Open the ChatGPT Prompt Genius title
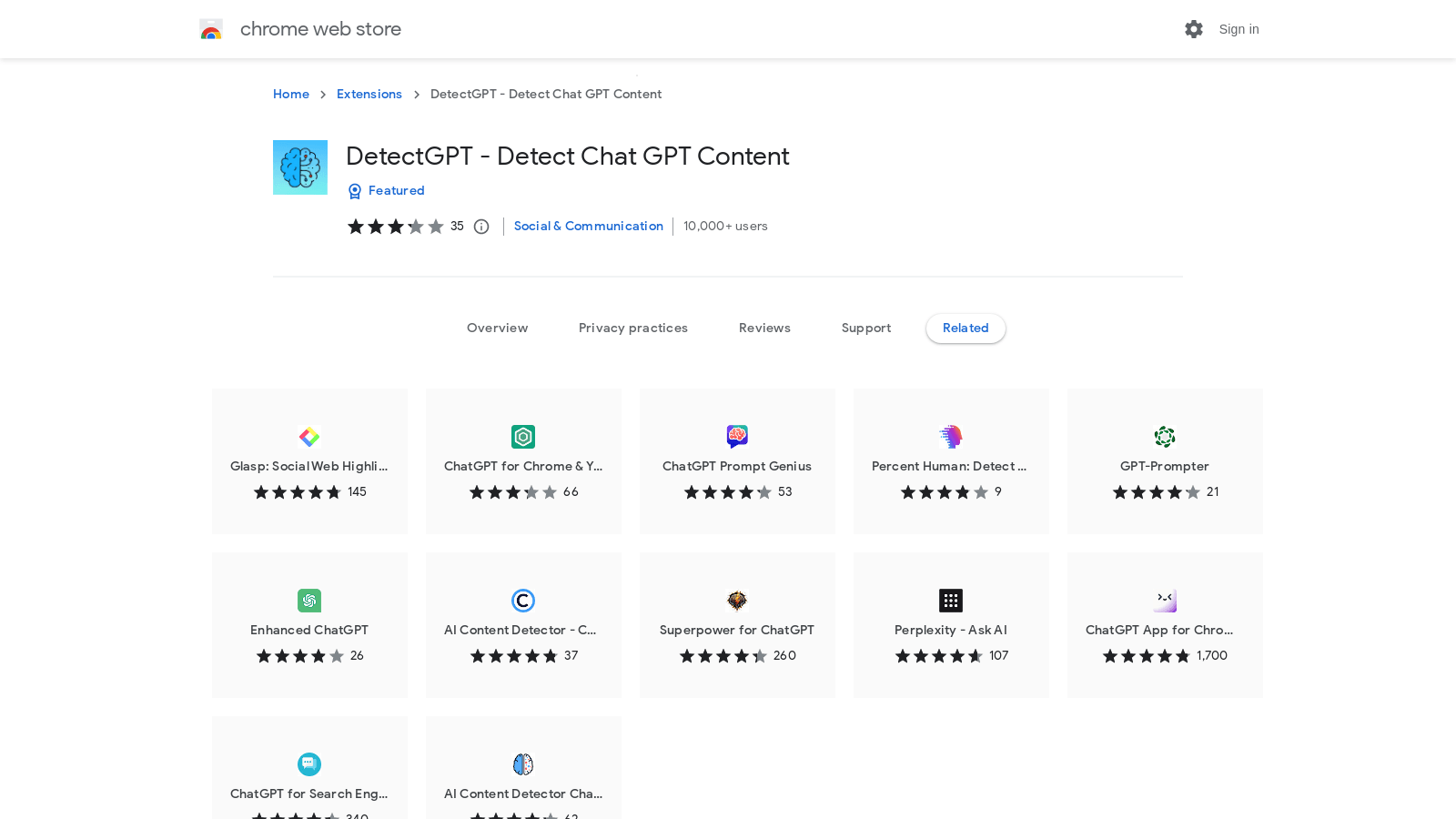Image resolution: width=1456 pixels, height=819 pixels. point(737,467)
